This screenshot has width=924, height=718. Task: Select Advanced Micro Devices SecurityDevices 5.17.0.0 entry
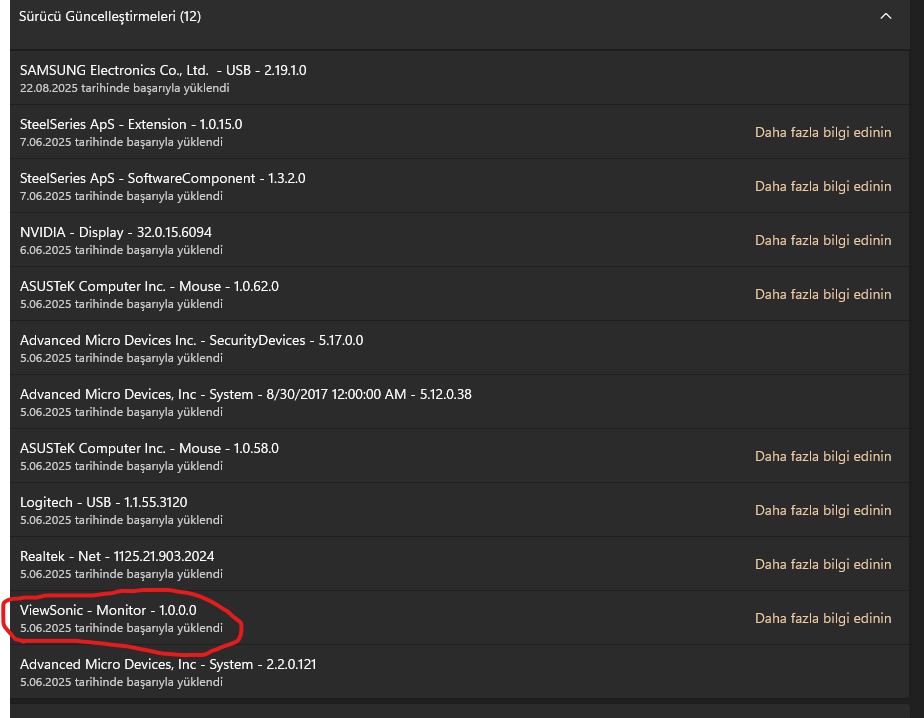460,348
